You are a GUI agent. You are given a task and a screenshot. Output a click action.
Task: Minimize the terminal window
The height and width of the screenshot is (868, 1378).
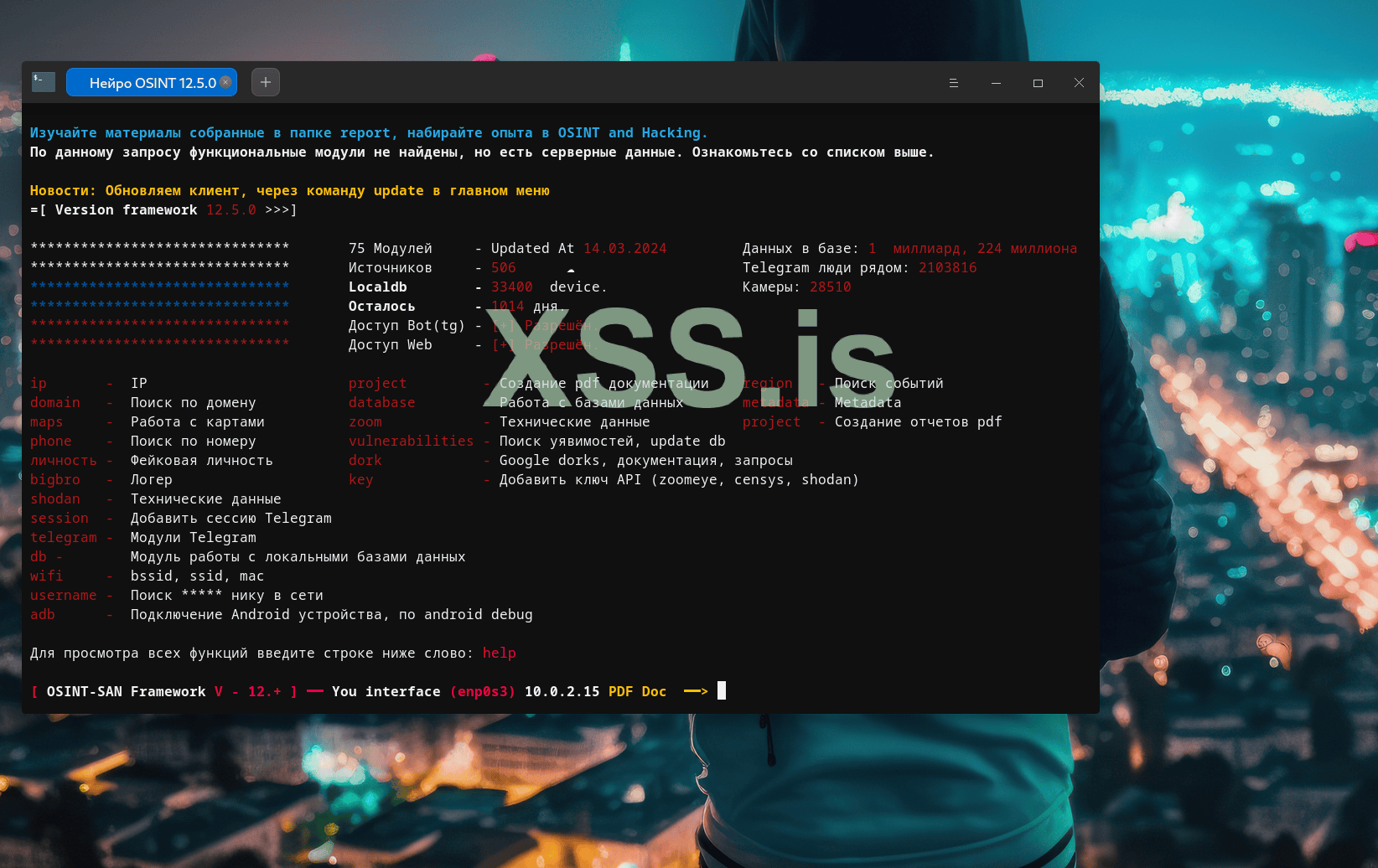(996, 83)
